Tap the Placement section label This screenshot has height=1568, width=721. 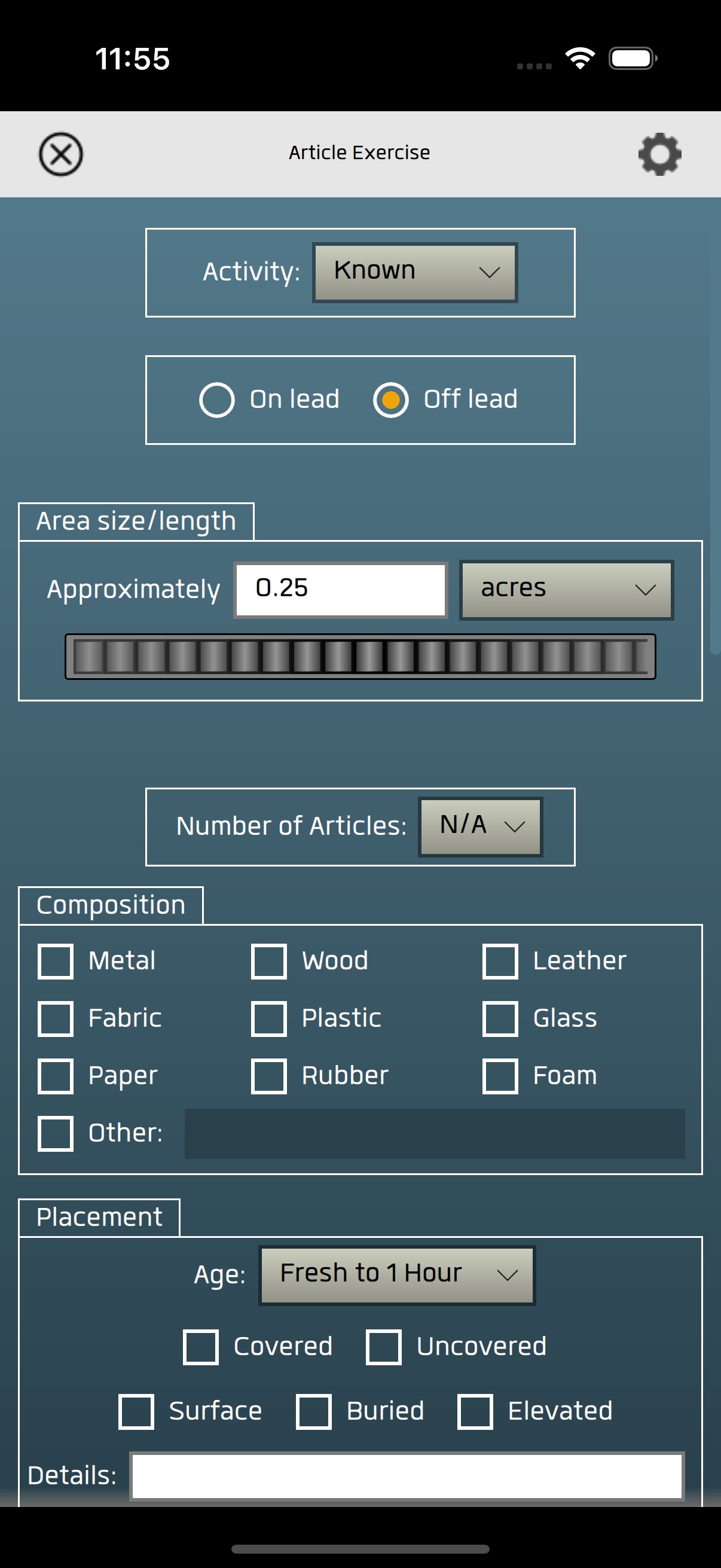99,1218
